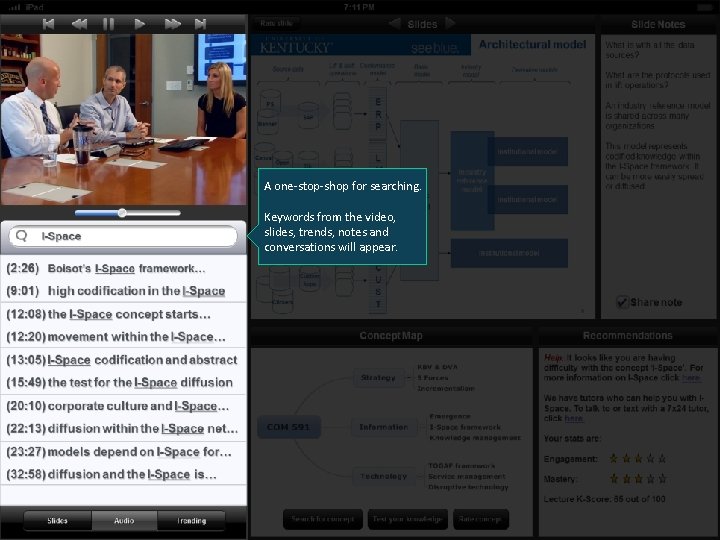This screenshot has height=540, width=720.
Task: Open 32:58 'diffusion and the I-Space is' result
Action: coord(123,474)
